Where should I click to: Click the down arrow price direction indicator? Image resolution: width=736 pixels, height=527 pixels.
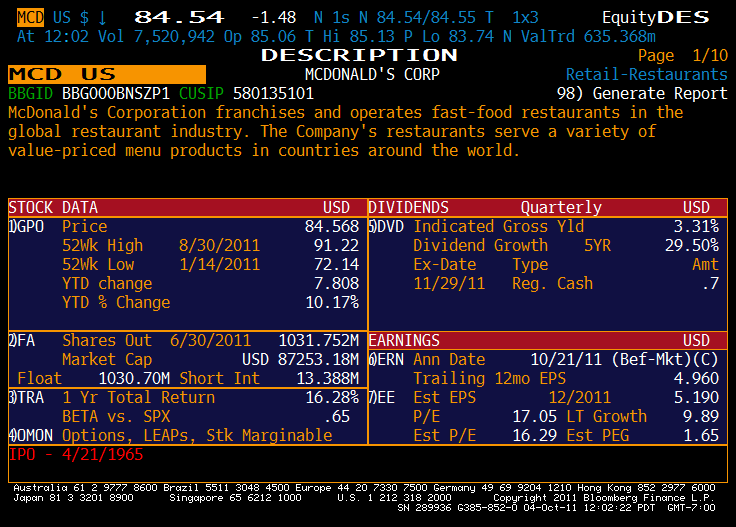pos(102,18)
